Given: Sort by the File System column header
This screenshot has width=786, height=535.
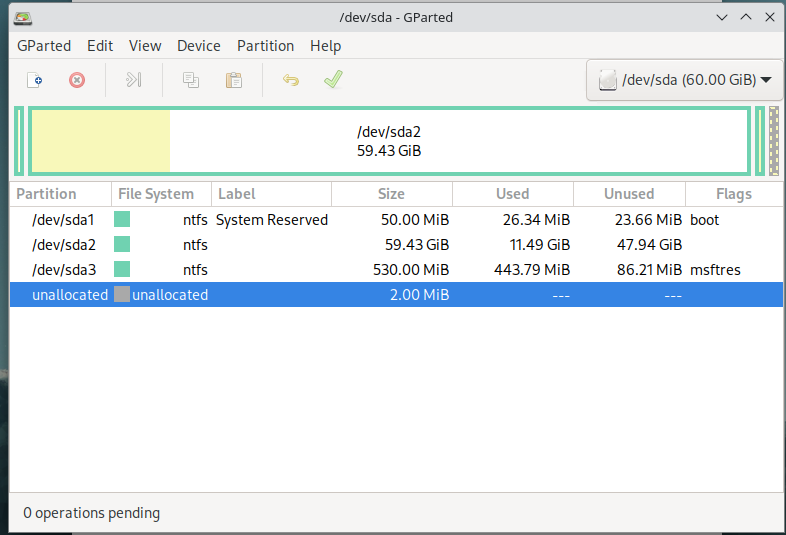Looking at the screenshot, I should click(161, 194).
